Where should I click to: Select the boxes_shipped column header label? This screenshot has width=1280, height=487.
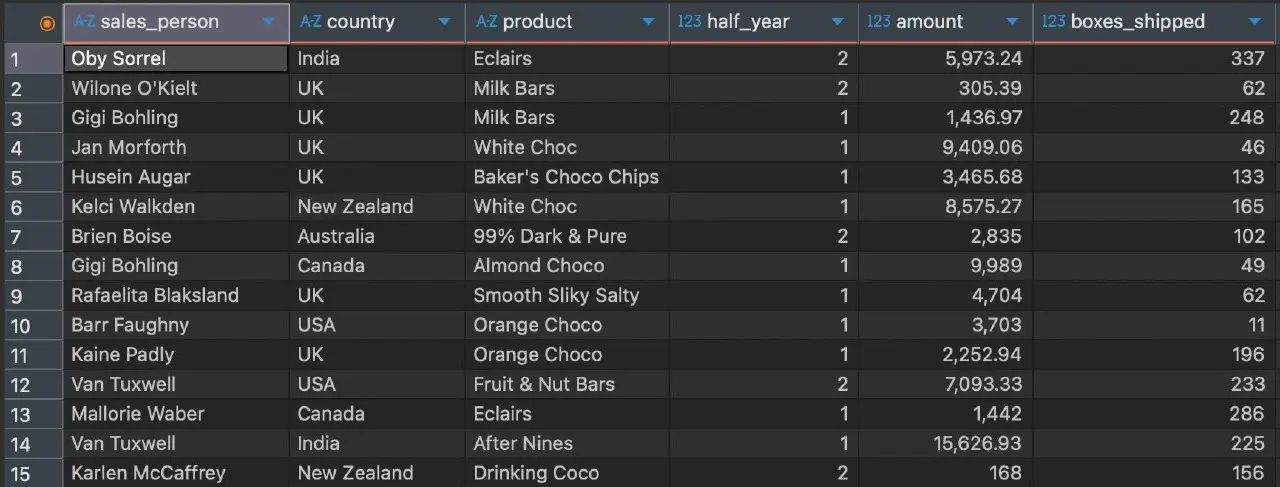[x=1138, y=21]
